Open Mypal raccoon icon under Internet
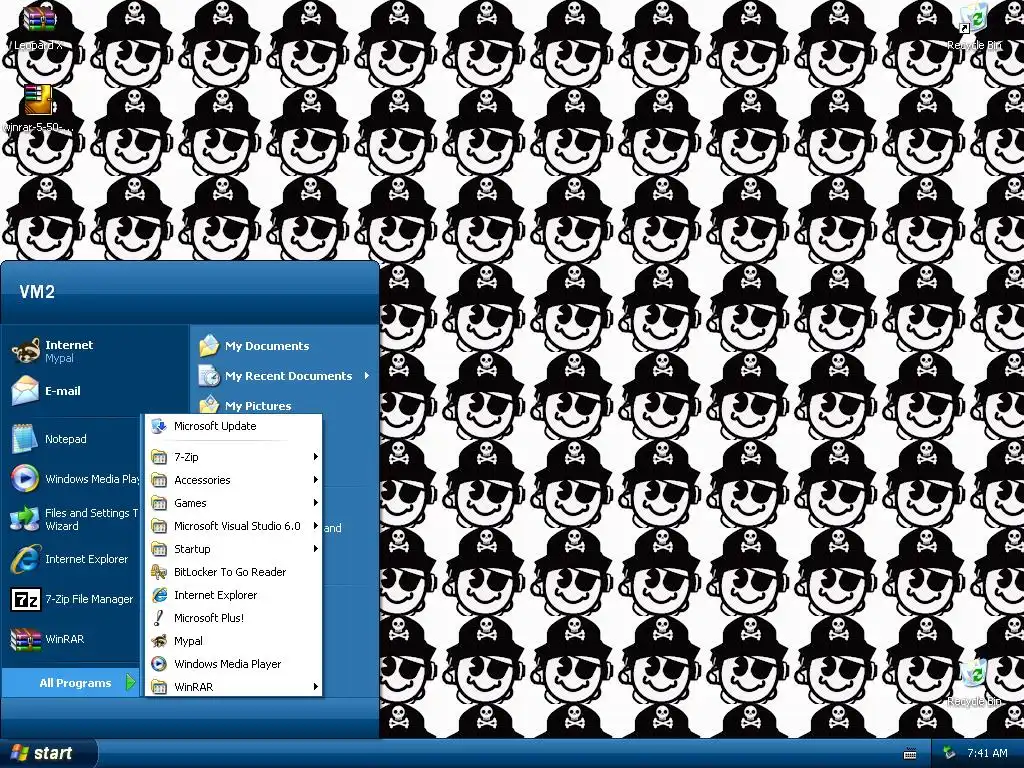The width and height of the screenshot is (1024, 768). 26,351
